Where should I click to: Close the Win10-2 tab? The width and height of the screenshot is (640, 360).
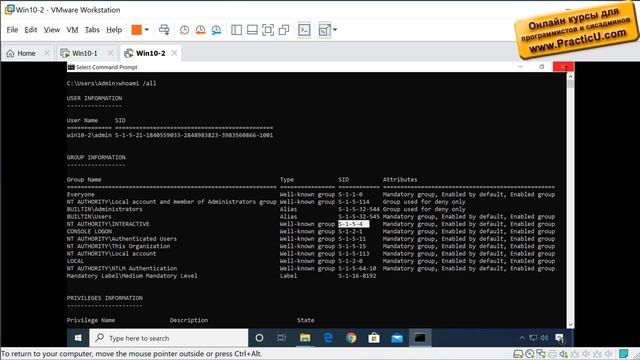point(174,53)
